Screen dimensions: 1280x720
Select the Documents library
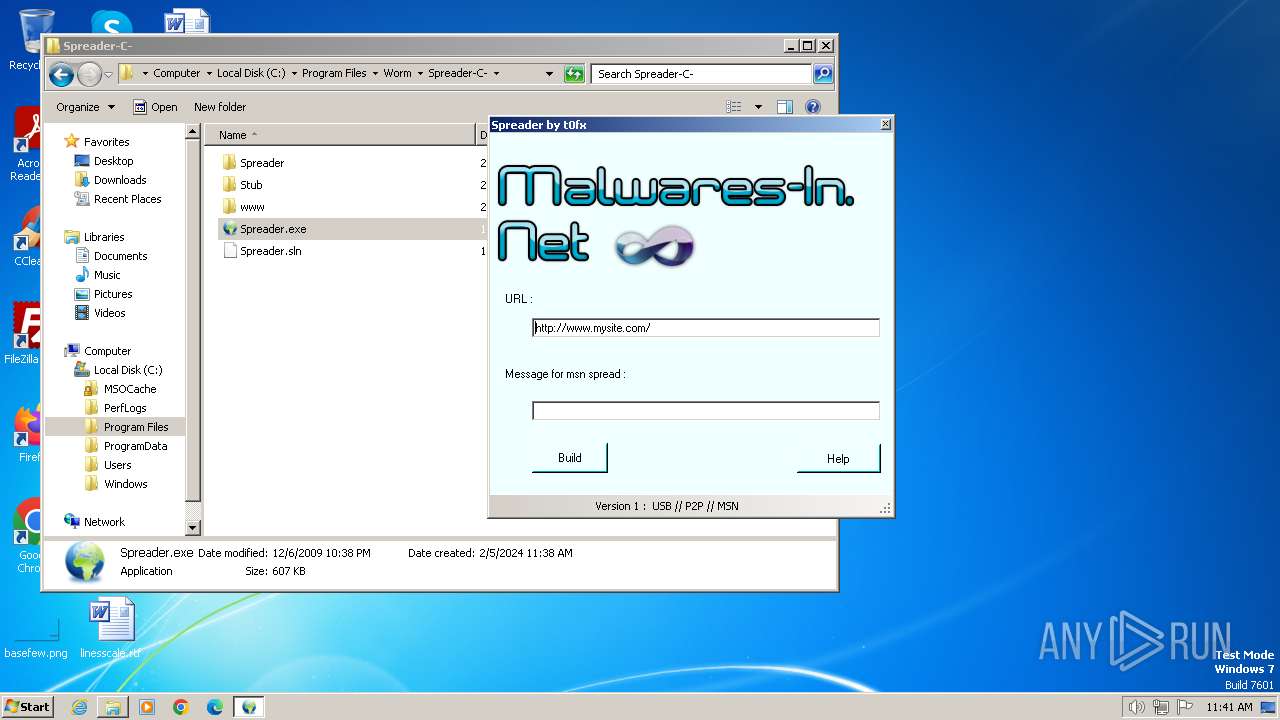pyautogui.click(x=120, y=256)
